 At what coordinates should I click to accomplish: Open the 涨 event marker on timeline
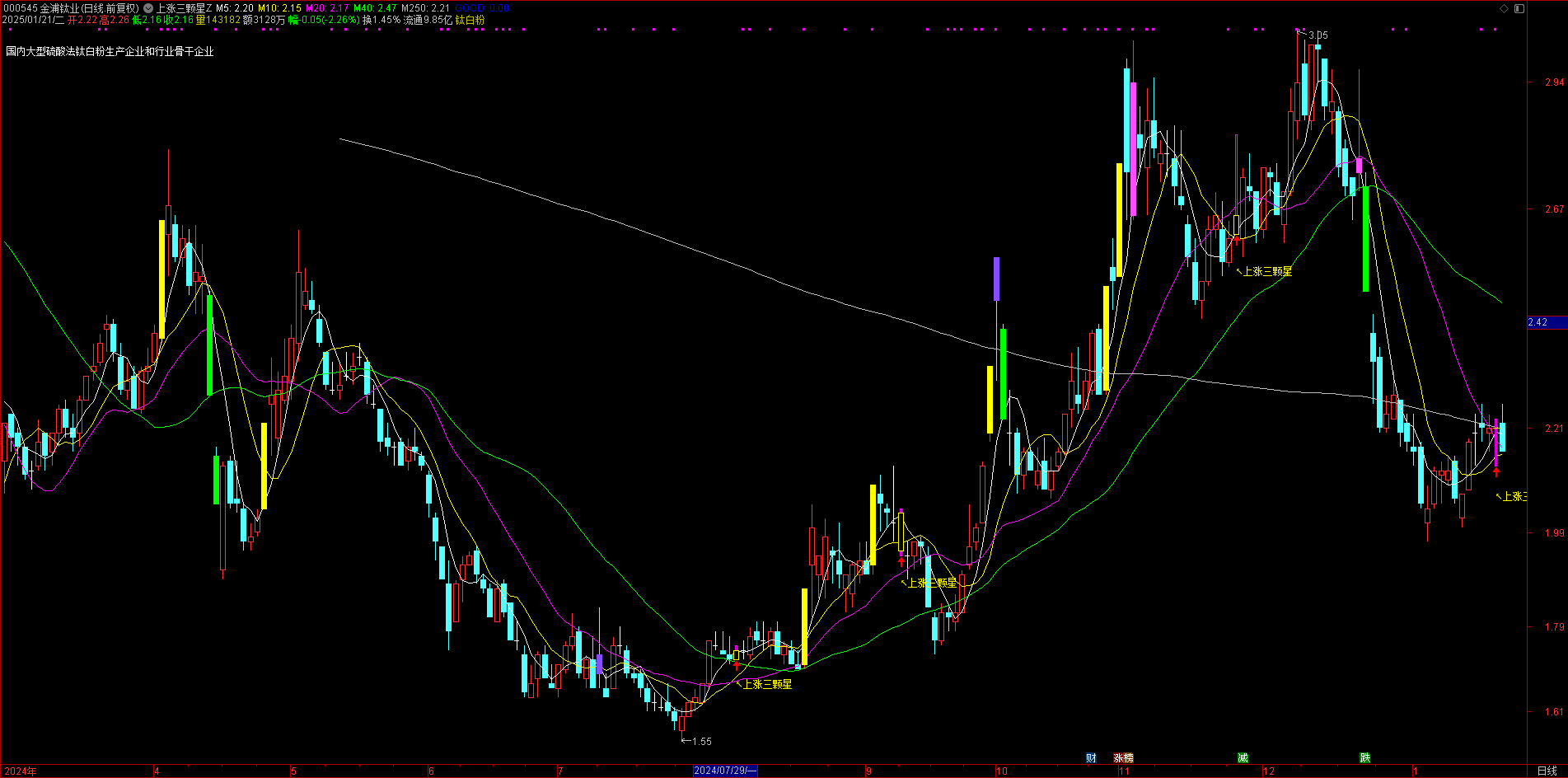[x=1118, y=758]
